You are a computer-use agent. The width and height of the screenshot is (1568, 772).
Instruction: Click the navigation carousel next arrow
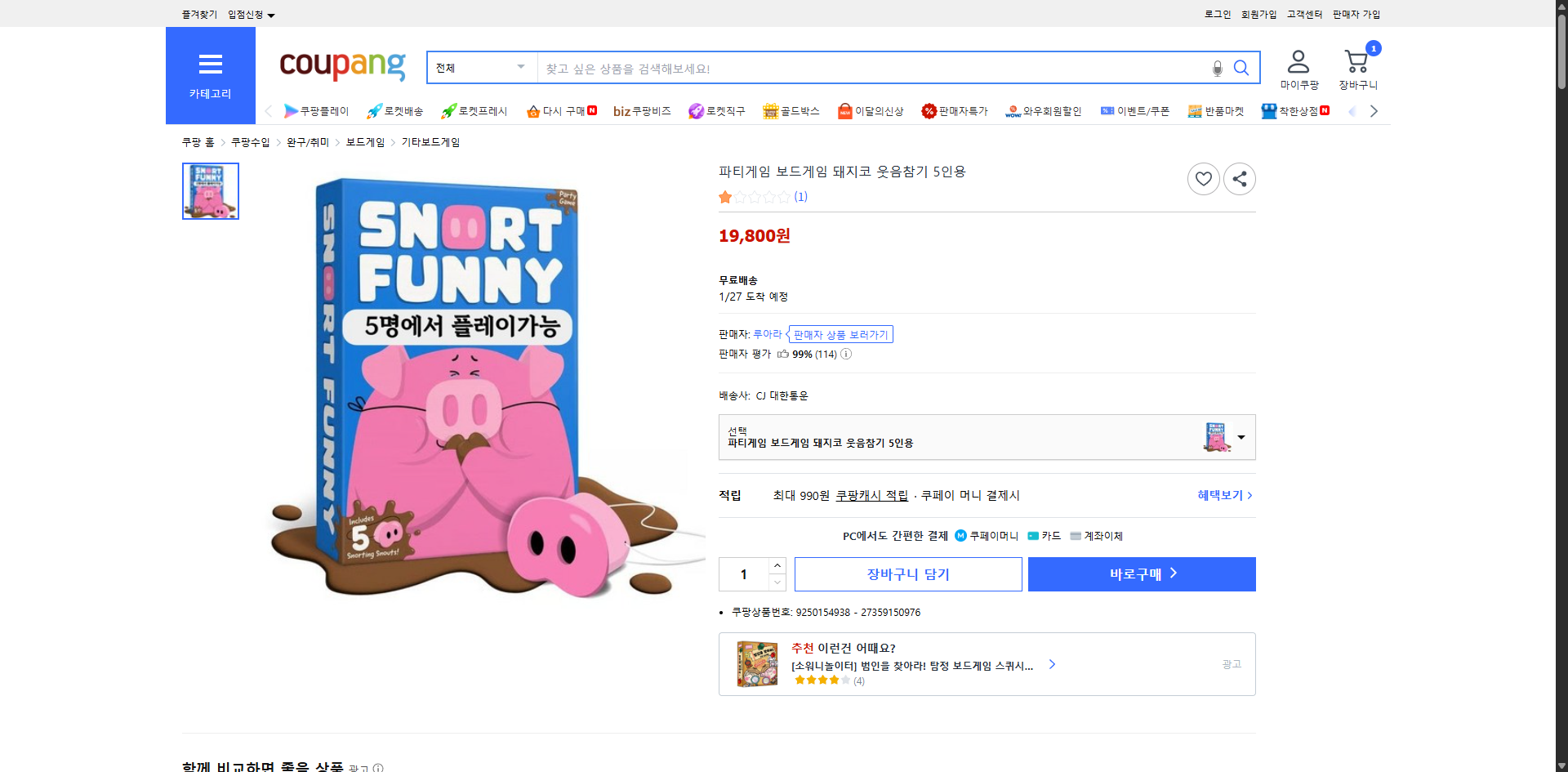[1374, 111]
